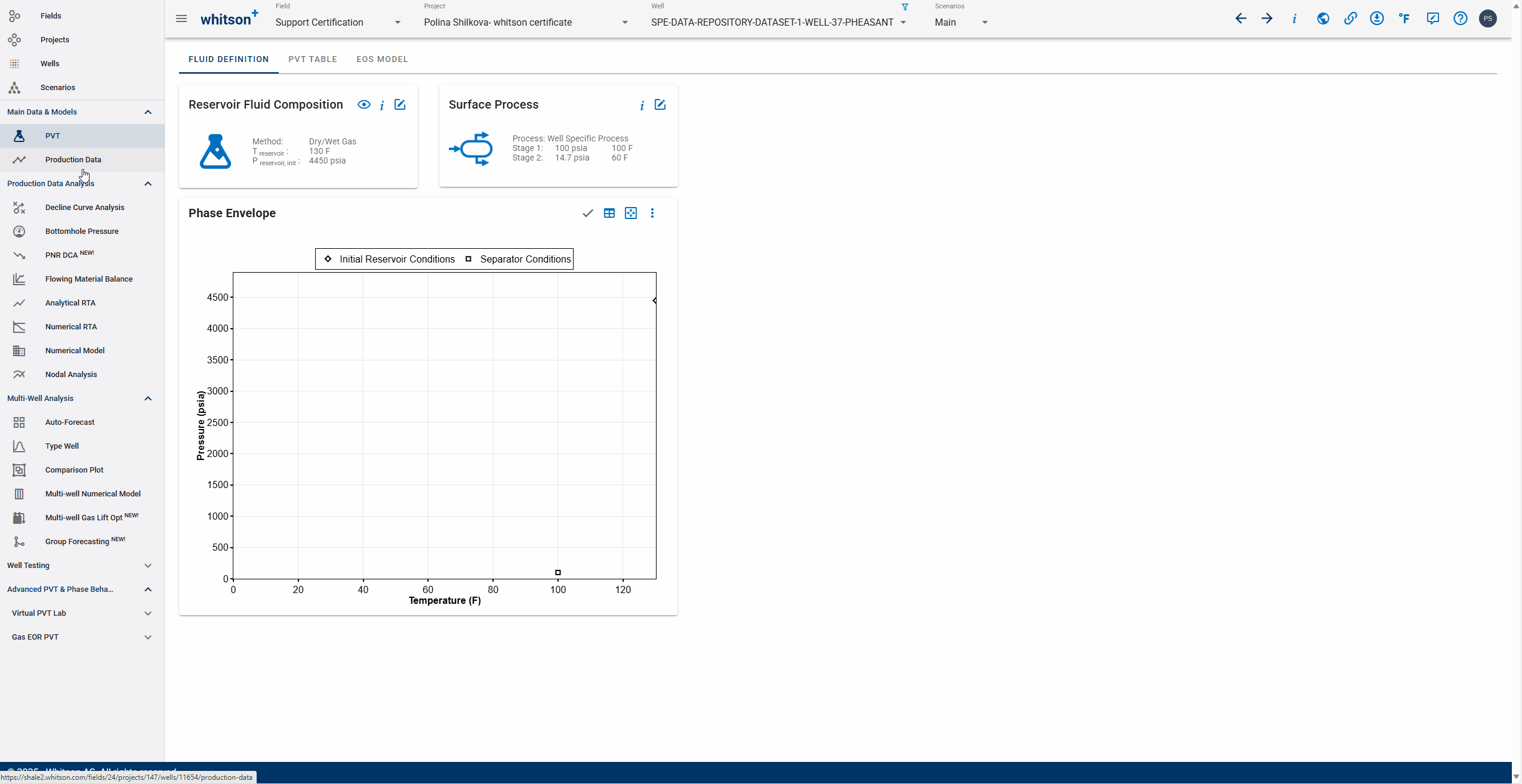Open the Phase Envelope table view icon
Image resolution: width=1522 pixels, height=784 pixels.
(609, 213)
